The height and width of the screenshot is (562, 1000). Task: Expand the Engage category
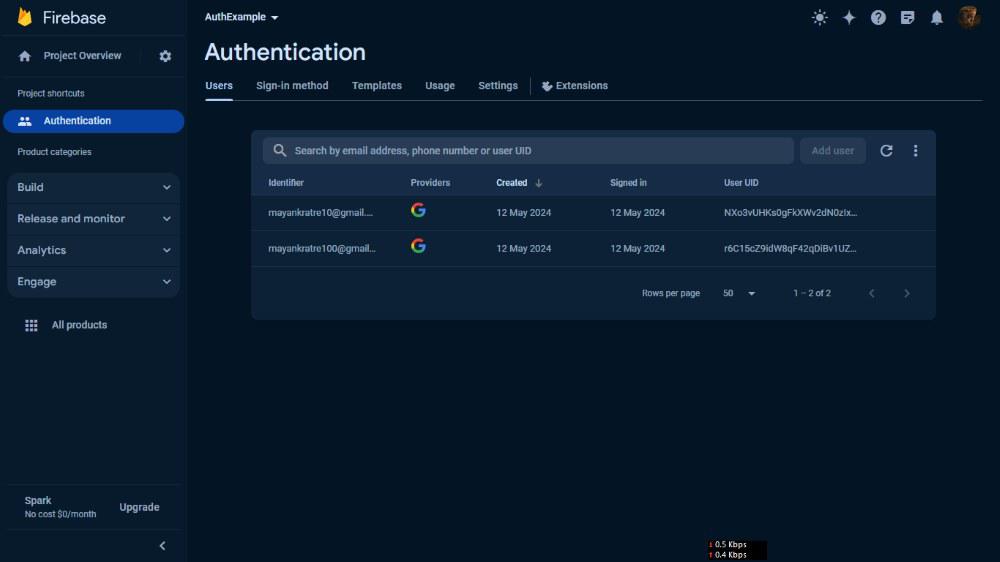click(94, 281)
